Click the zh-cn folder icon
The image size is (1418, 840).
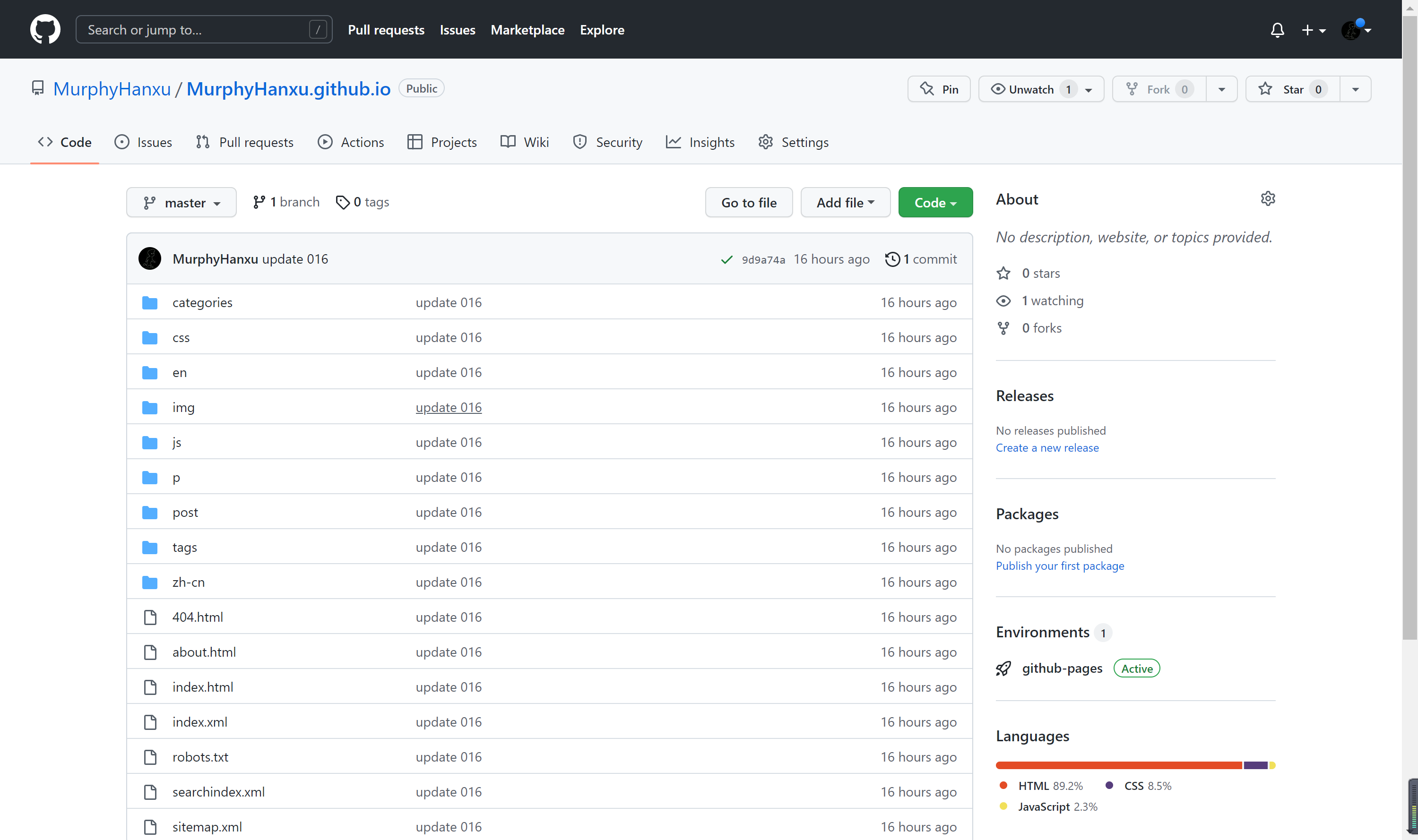coord(149,583)
